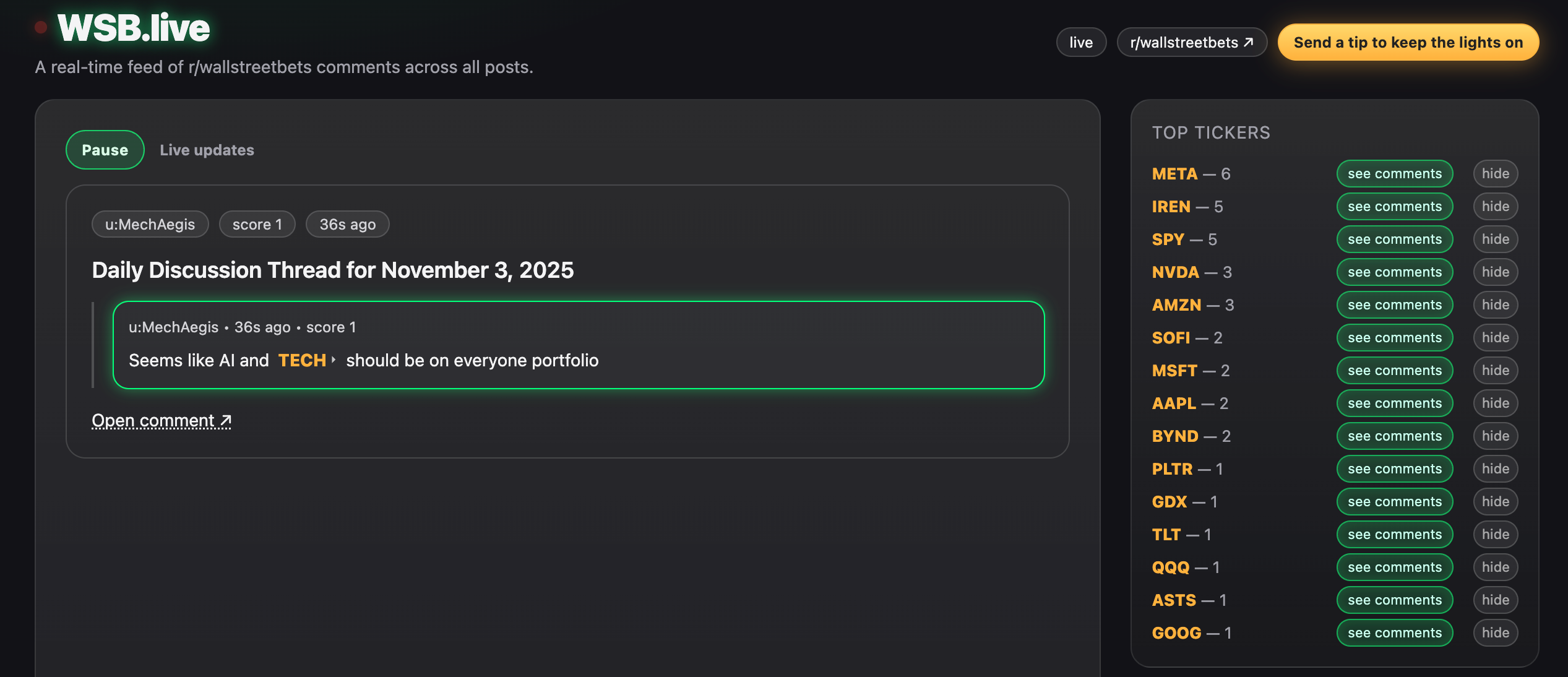See comments for IREN
The image size is (1568, 677).
point(1394,207)
